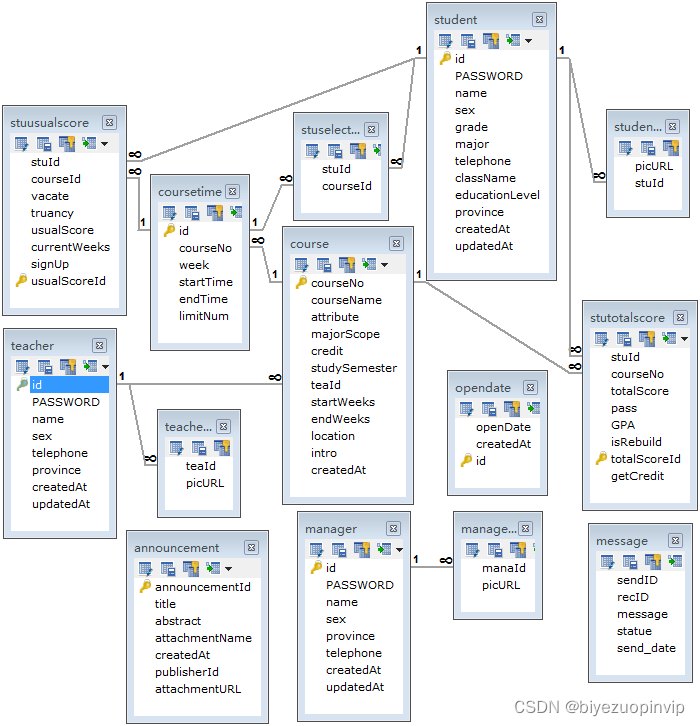The height and width of the screenshot is (726, 700).
Task: Remove opendate table using its X button
Action: [531, 388]
